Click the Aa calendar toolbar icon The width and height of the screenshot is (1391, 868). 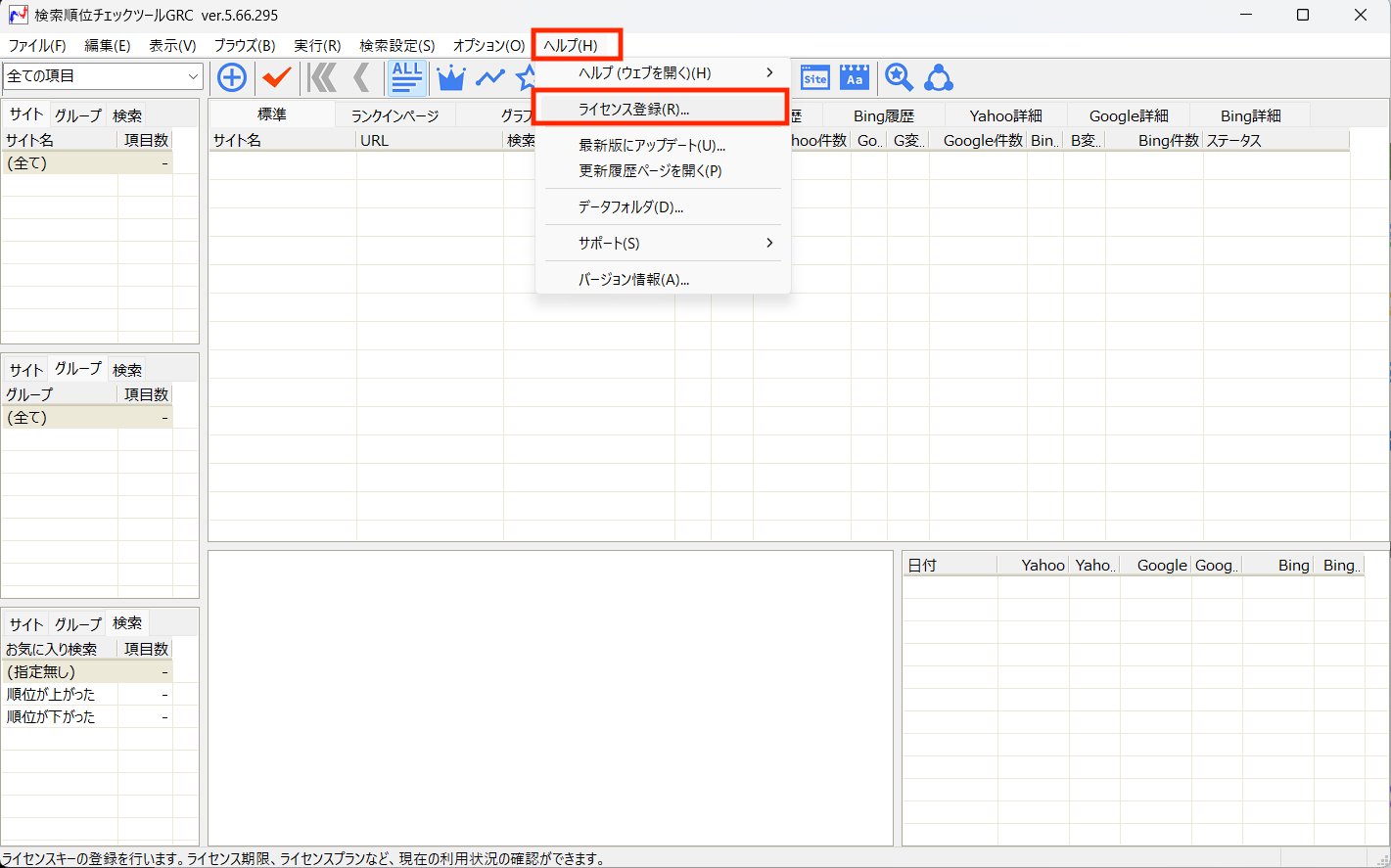tap(855, 77)
